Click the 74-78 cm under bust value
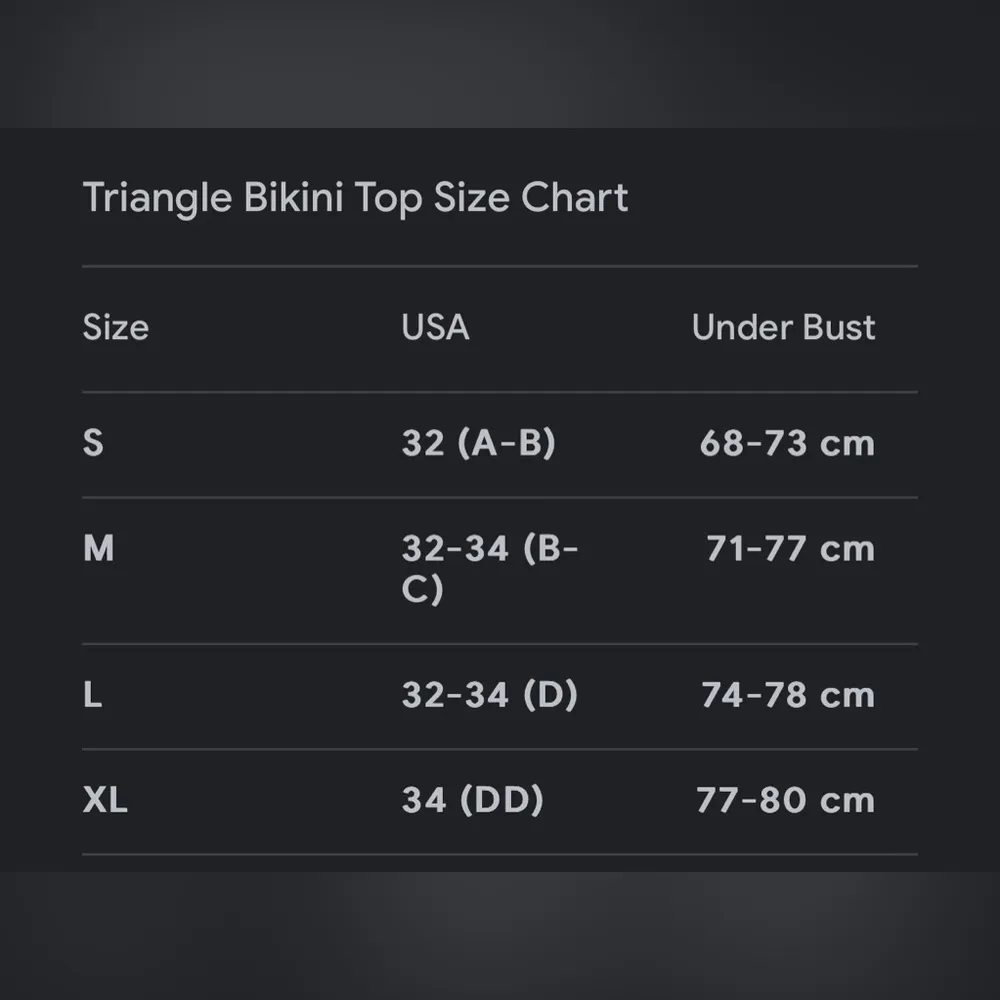 pyautogui.click(x=788, y=695)
